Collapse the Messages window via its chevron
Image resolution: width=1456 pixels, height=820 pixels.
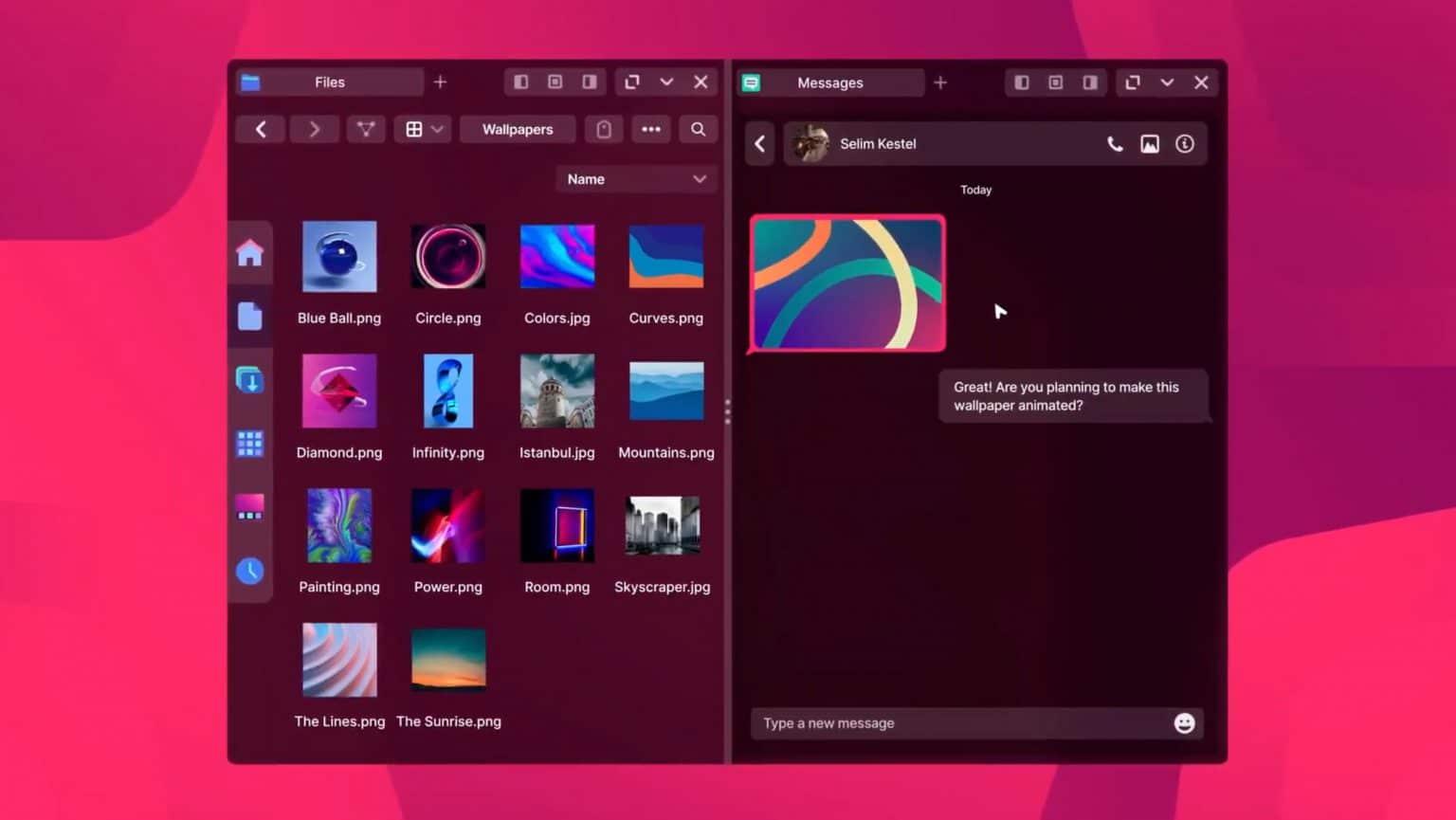(x=1167, y=82)
